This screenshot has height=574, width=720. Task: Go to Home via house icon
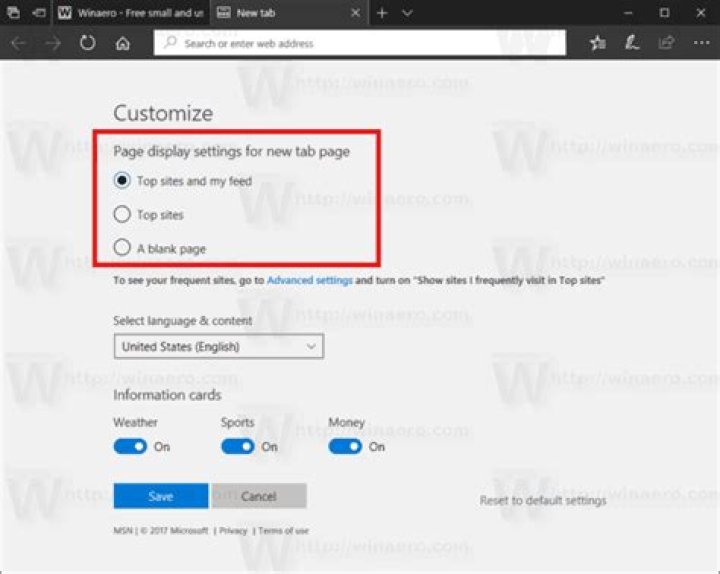pos(123,44)
